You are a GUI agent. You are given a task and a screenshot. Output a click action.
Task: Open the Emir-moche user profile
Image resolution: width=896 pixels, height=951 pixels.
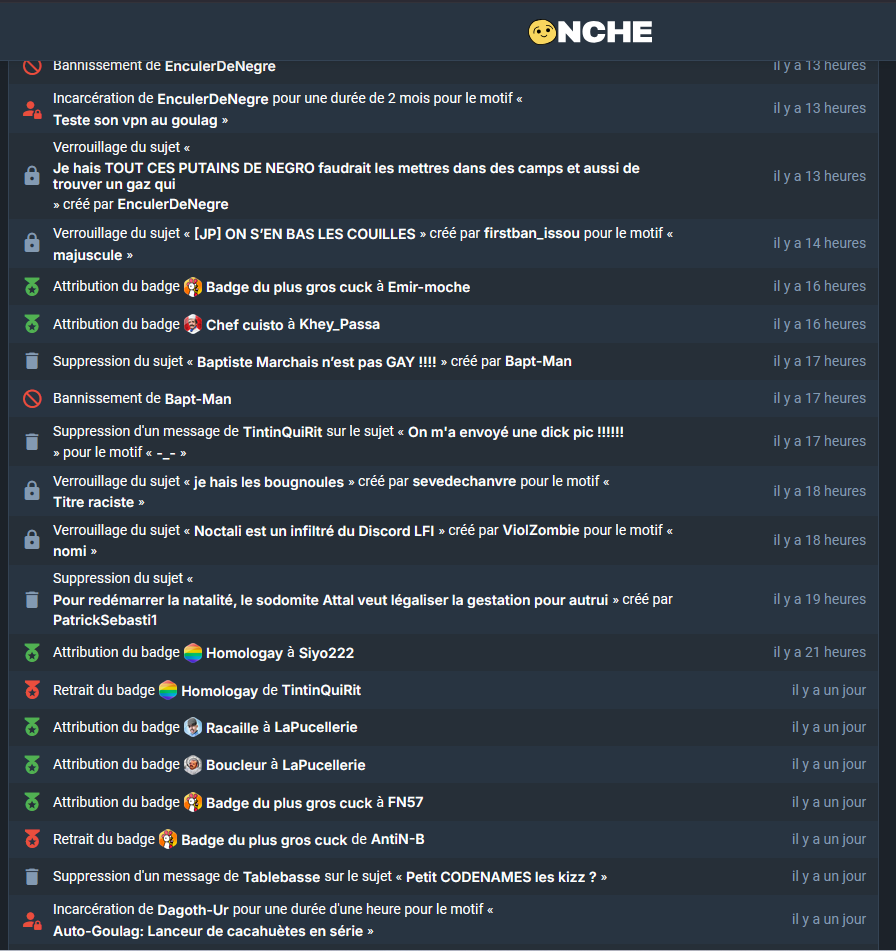429,287
